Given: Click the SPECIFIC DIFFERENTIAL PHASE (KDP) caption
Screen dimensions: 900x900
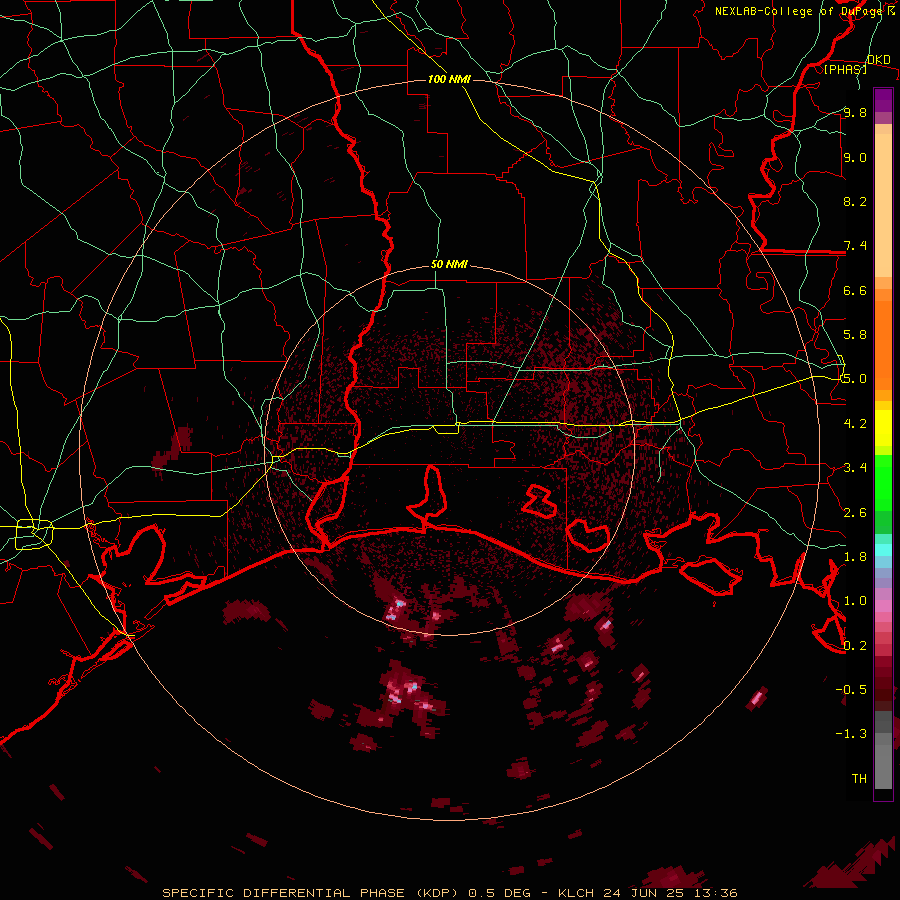Looking at the screenshot, I should [311, 893].
